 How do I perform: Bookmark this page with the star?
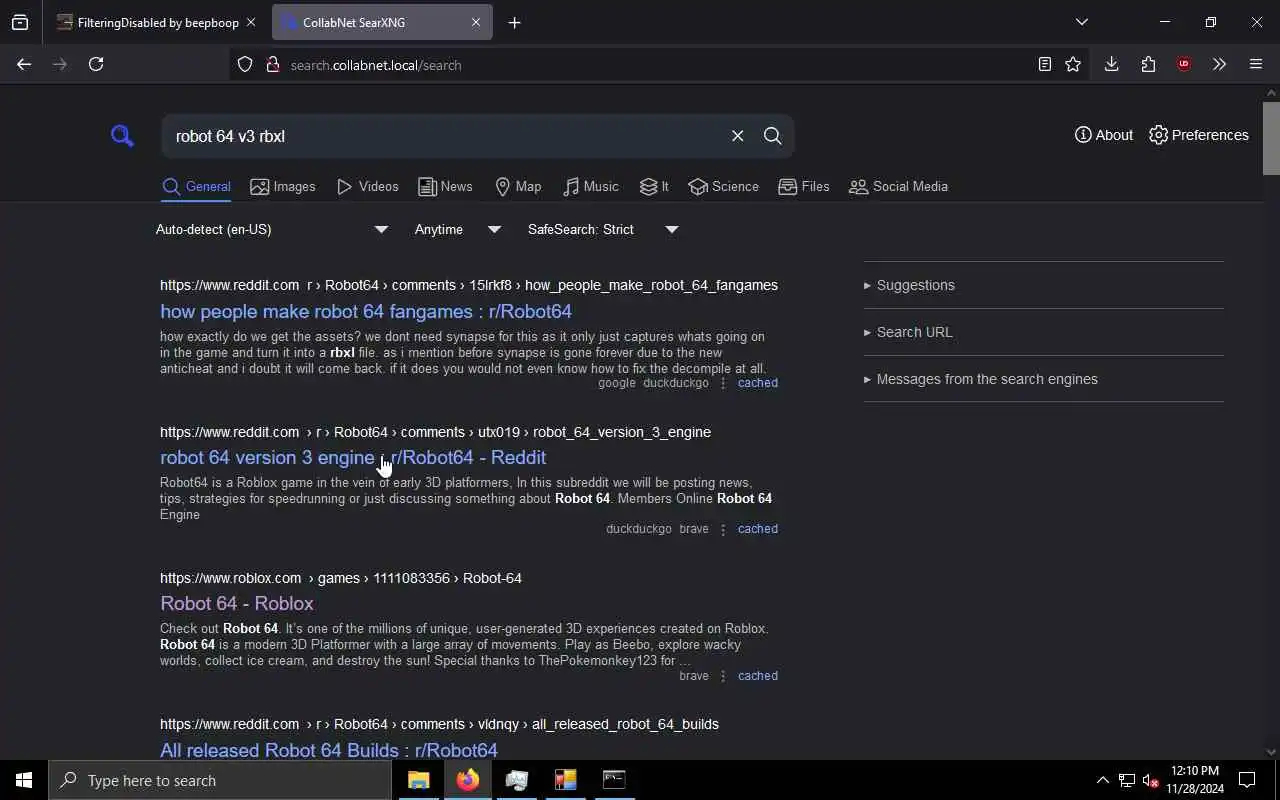(1073, 64)
